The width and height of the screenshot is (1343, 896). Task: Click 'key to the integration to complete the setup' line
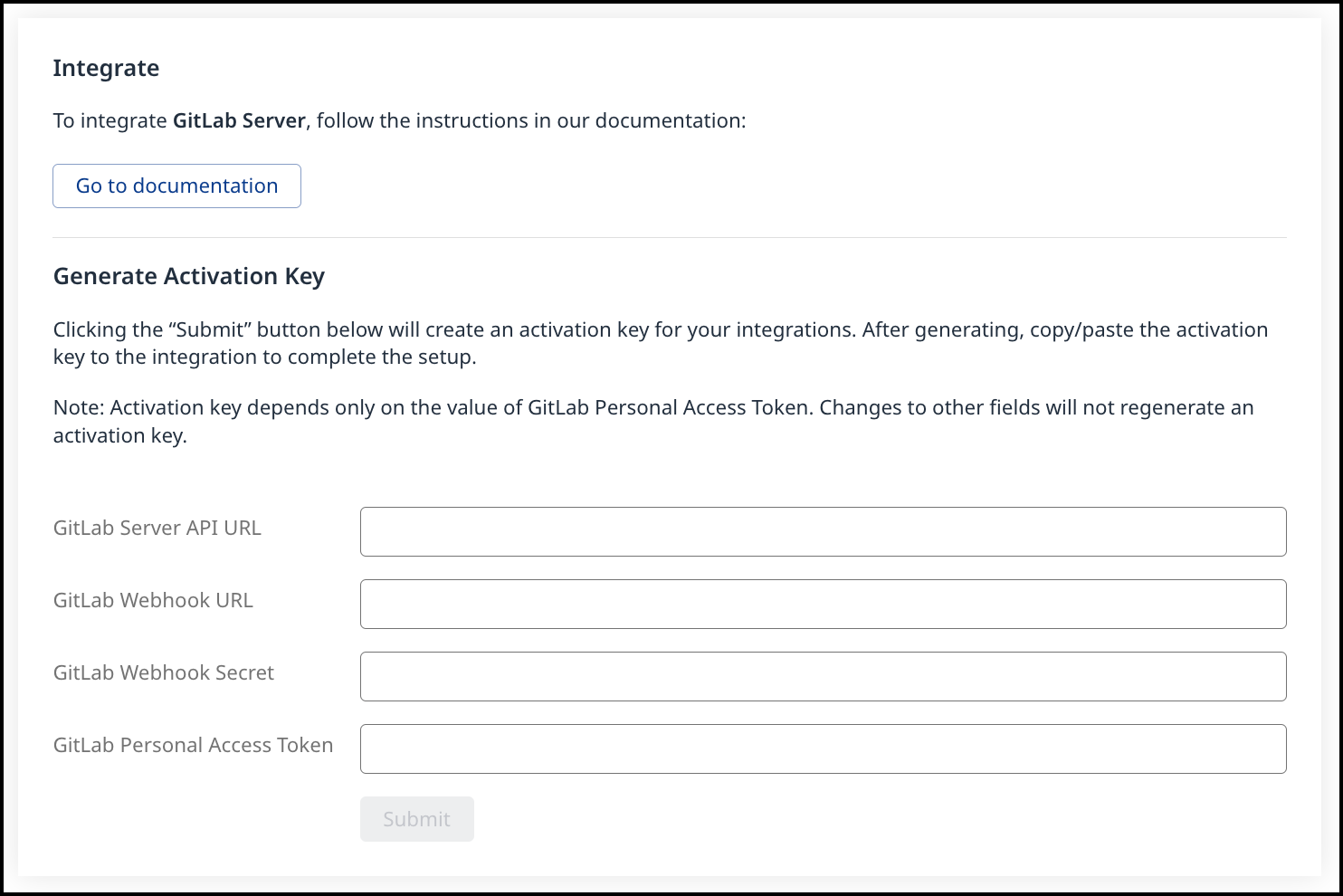click(264, 357)
